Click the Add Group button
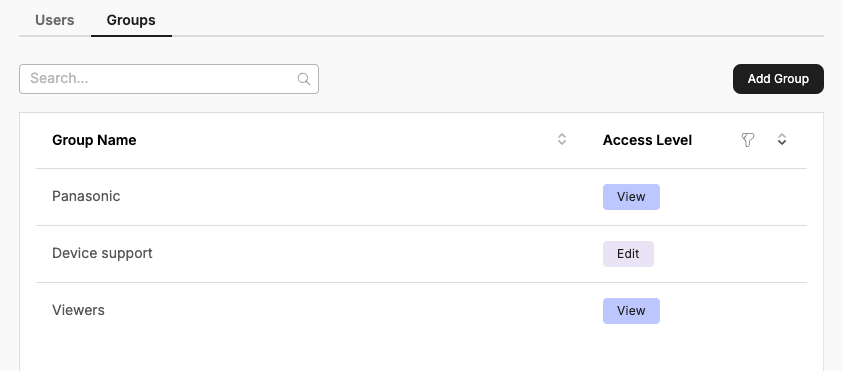This screenshot has height=371, width=842. (x=778, y=79)
